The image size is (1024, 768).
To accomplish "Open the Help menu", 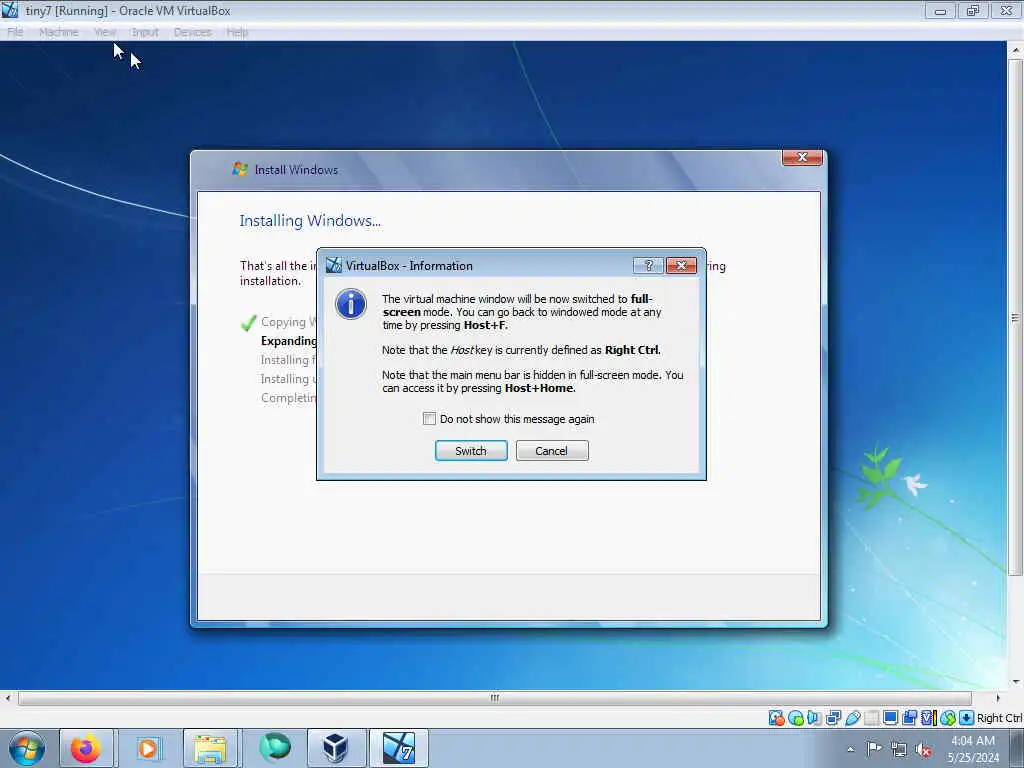I will [237, 32].
